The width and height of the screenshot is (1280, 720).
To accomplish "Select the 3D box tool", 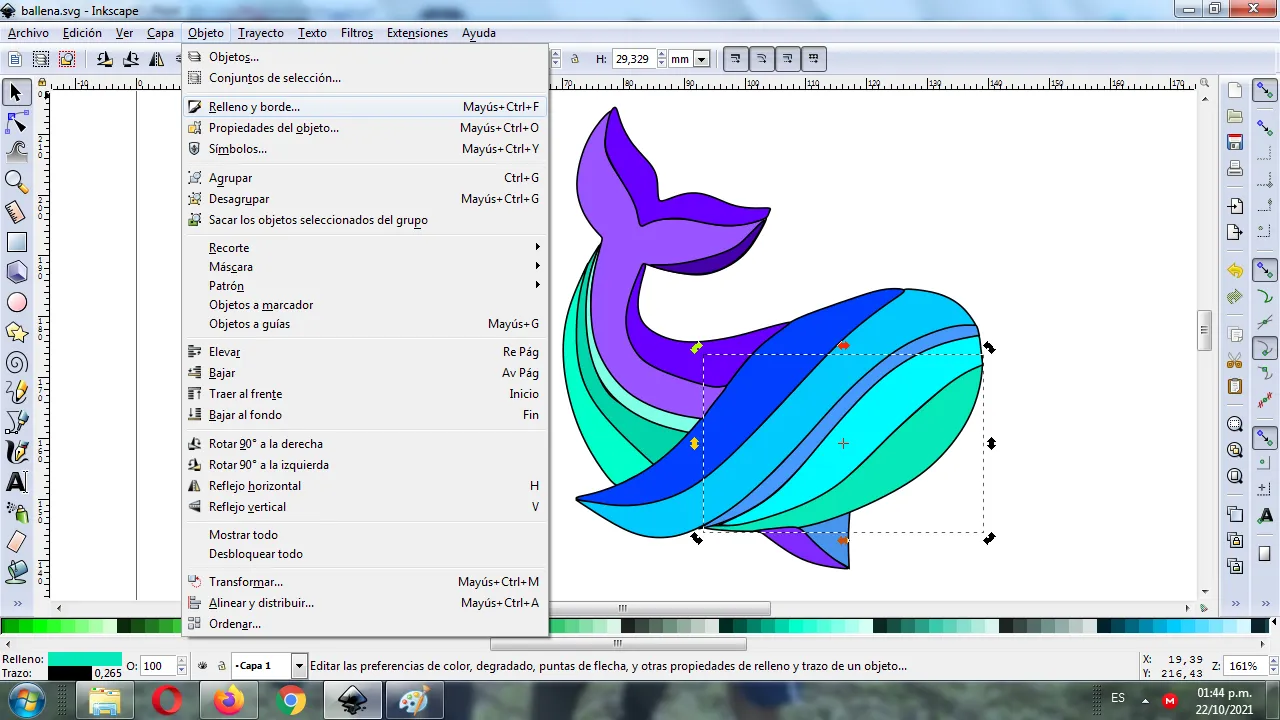I will tap(16, 271).
